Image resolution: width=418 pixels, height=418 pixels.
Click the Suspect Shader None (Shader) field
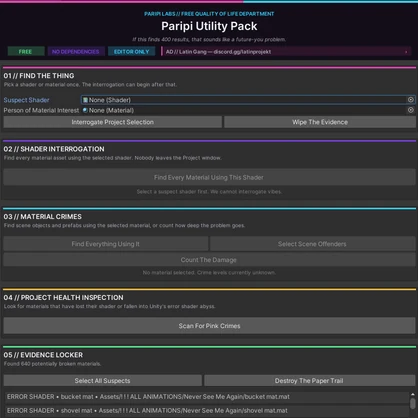(x=248, y=100)
